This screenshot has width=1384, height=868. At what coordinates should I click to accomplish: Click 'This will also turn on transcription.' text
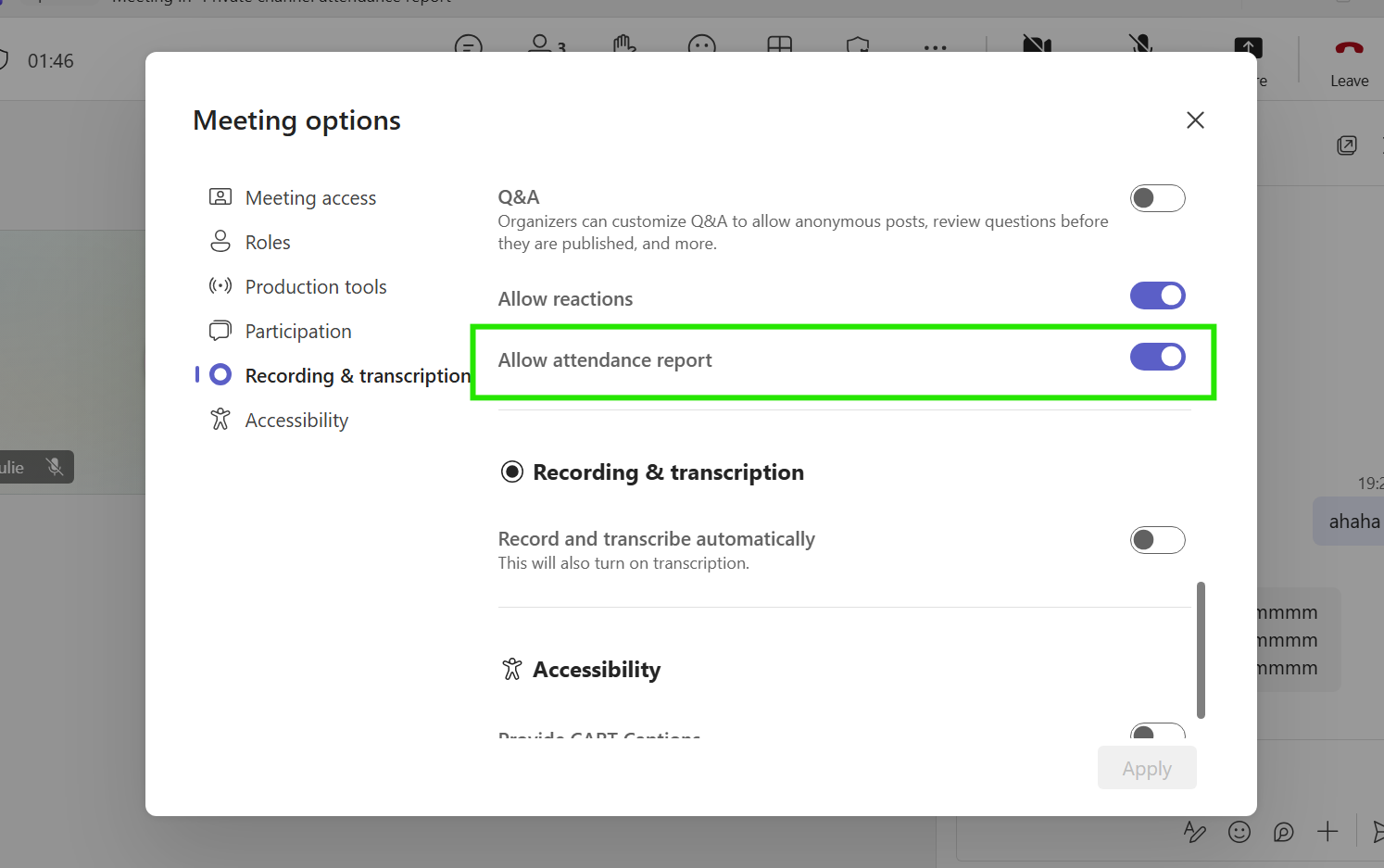623,563
